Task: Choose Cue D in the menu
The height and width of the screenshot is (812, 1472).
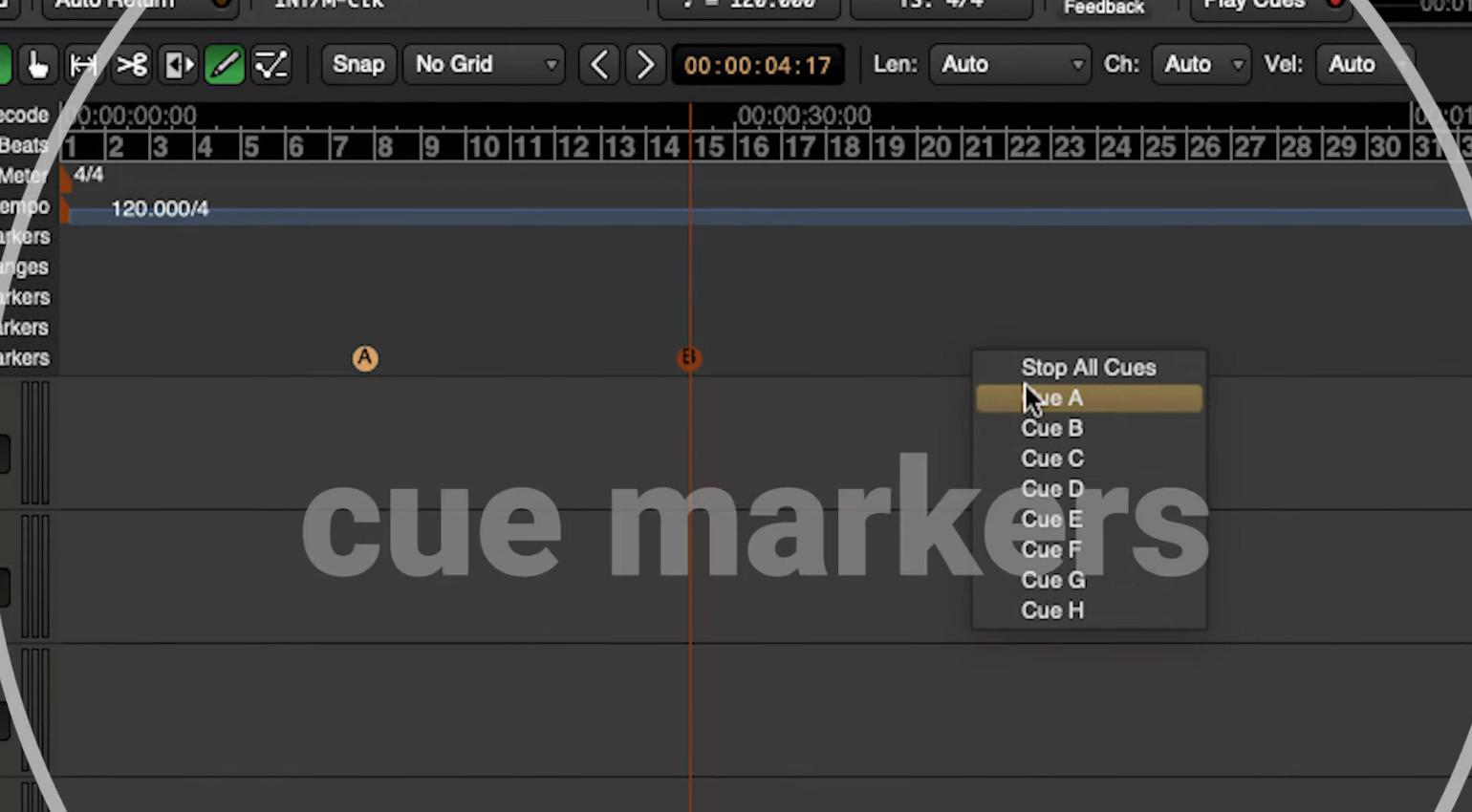Action: point(1089,489)
